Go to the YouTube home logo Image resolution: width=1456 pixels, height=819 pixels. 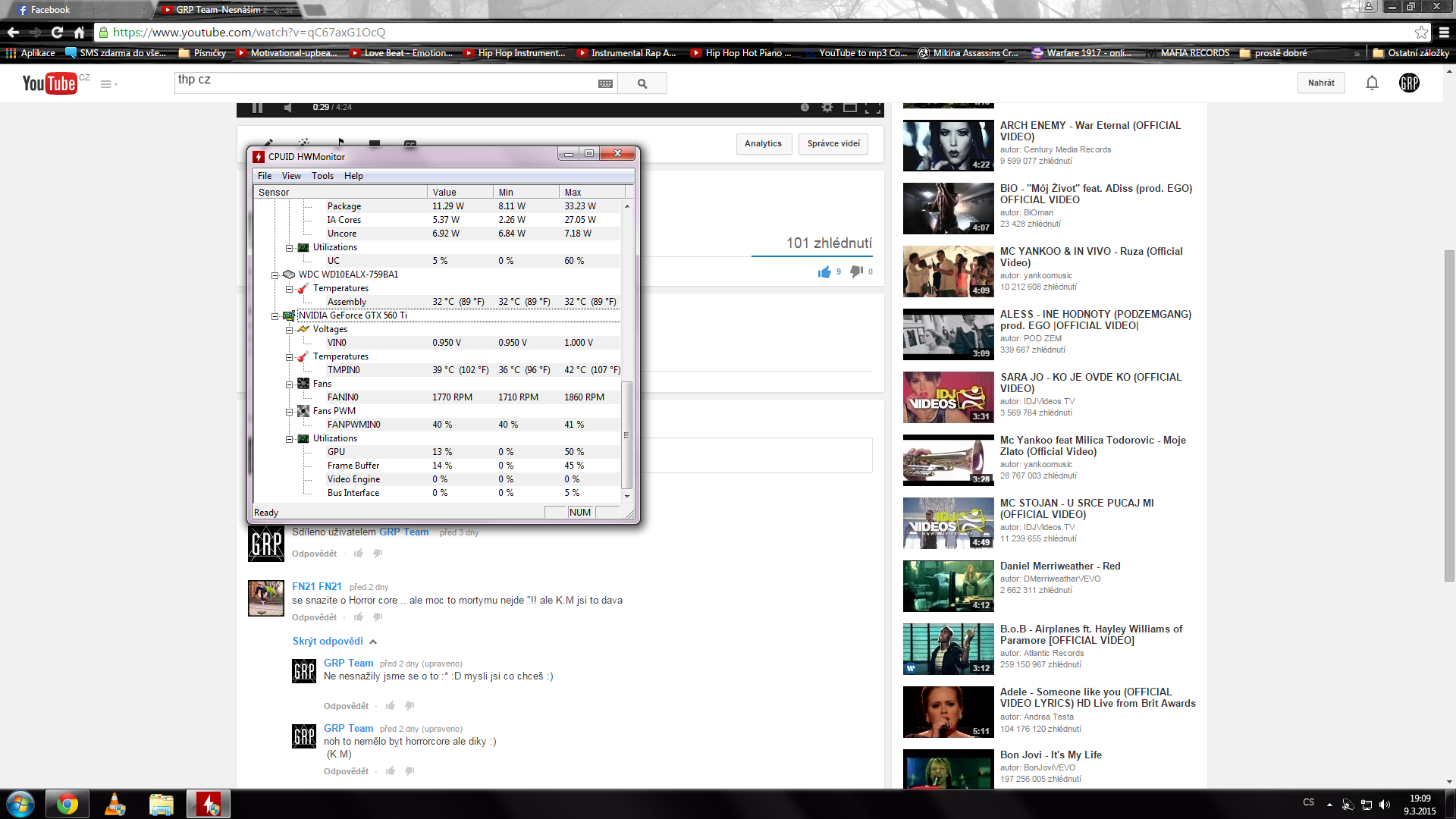point(50,83)
